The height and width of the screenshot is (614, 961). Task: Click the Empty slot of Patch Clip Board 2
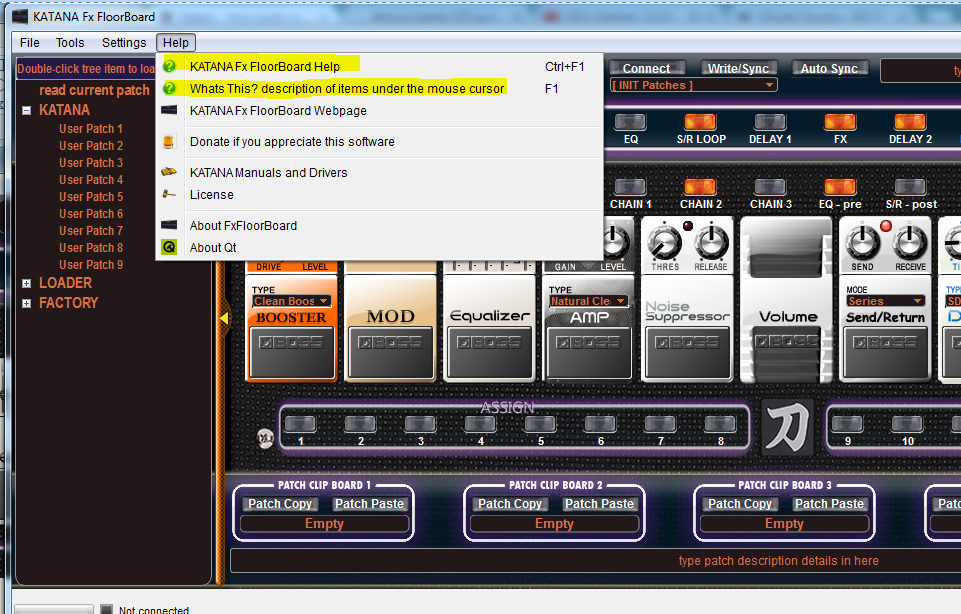(554, 524)
